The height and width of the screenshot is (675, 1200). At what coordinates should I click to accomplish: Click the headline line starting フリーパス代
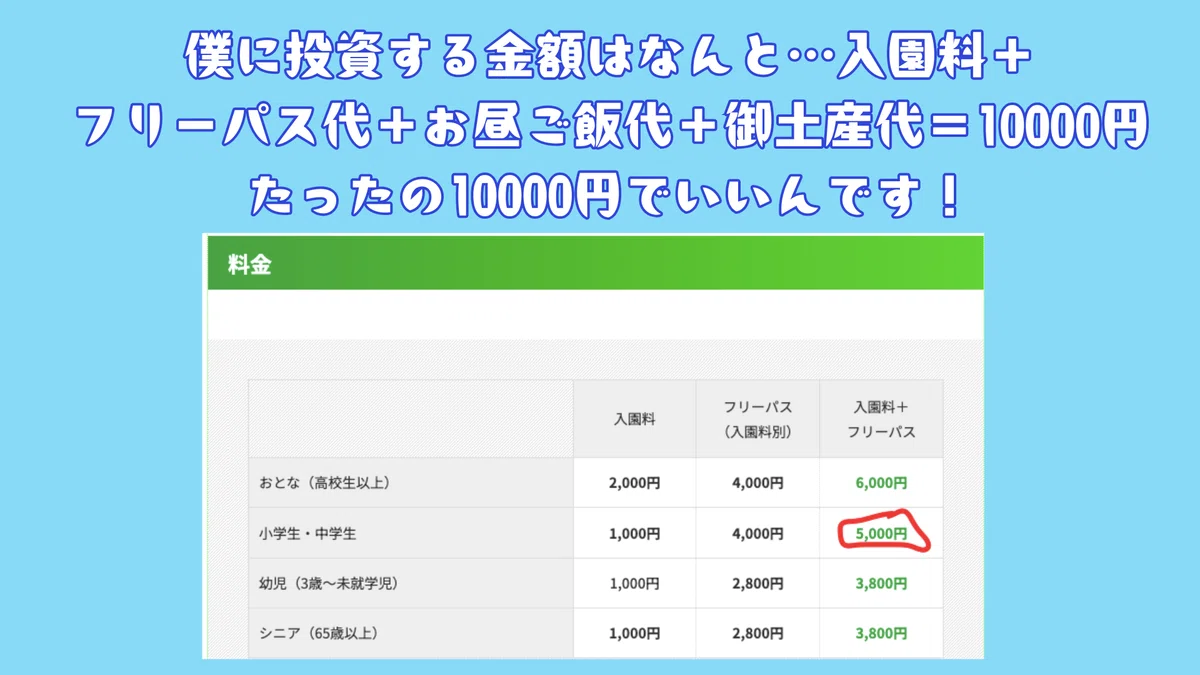point(611,129)
